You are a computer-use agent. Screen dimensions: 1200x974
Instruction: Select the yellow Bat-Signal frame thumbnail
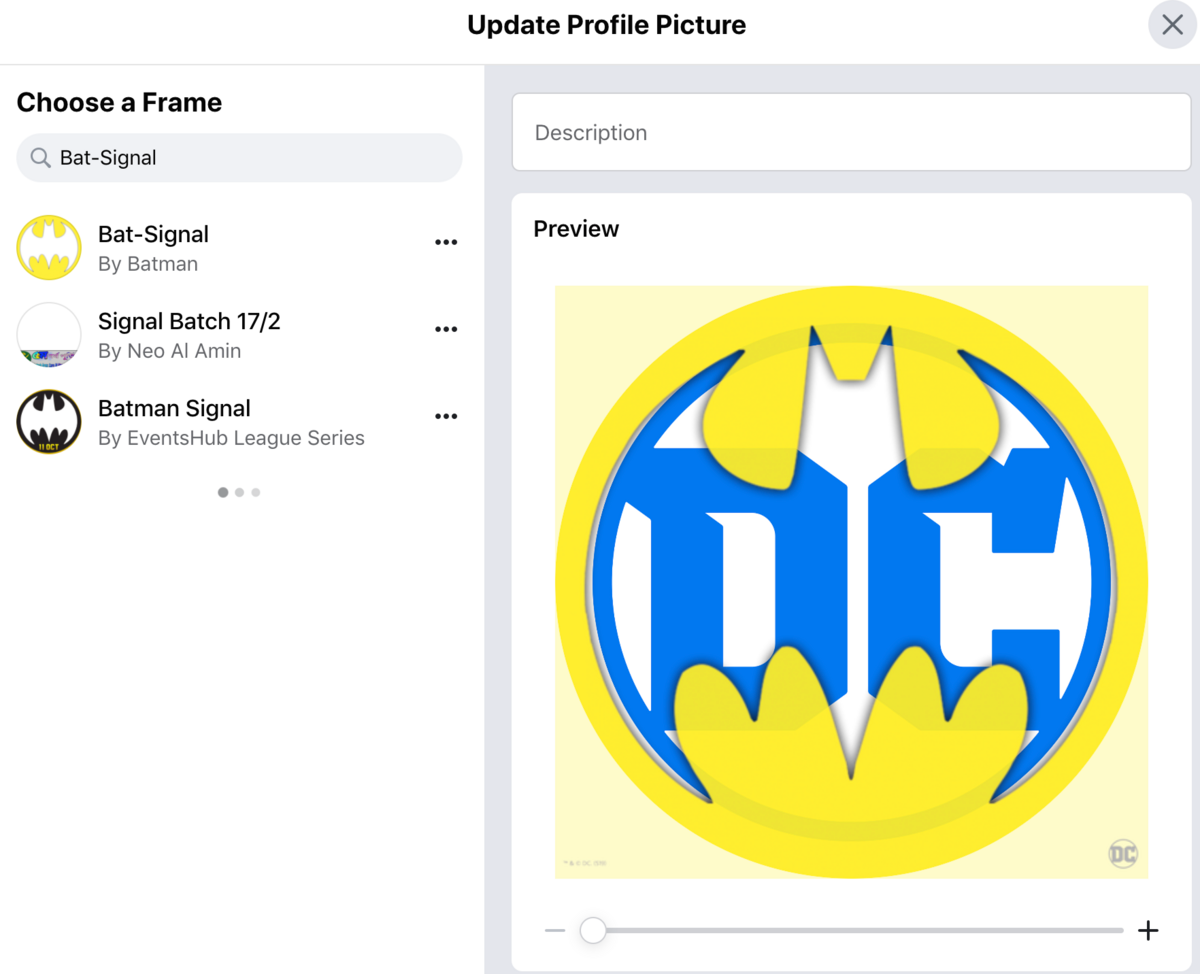[x=49, y=247]
